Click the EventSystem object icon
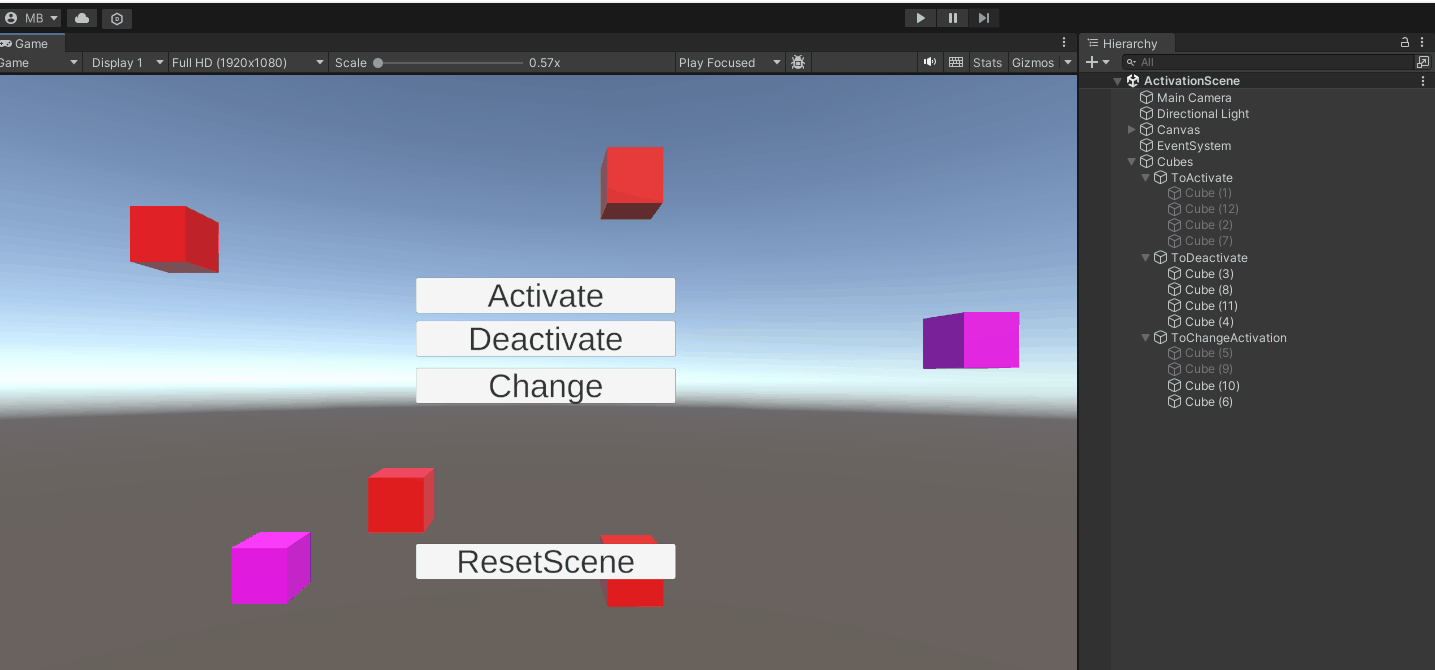Viewport: 1435px width, 670px height. click(x=1147, y=146)
